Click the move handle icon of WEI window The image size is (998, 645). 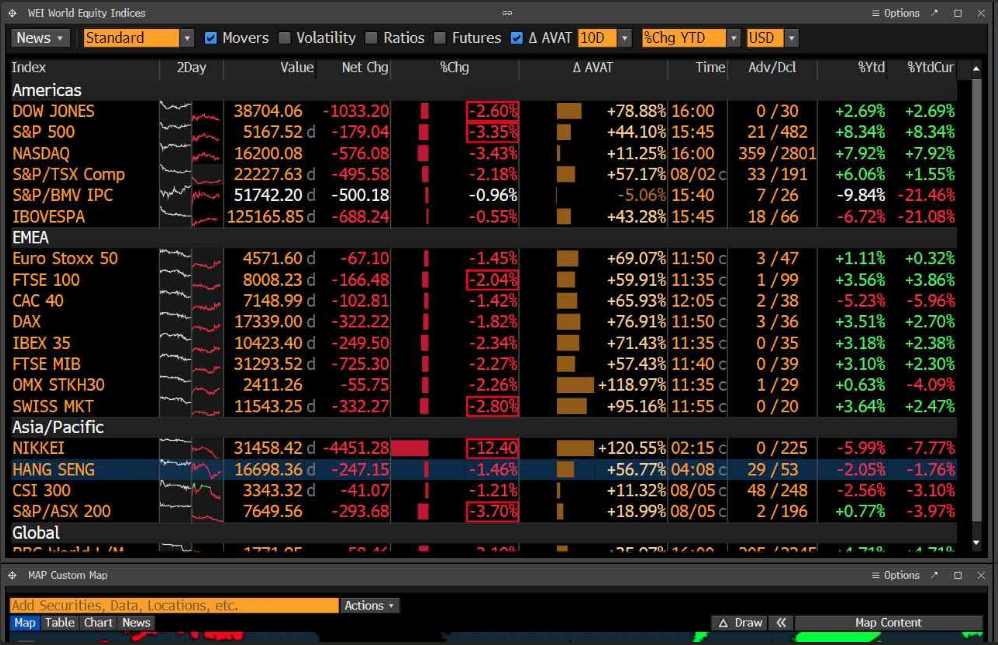12,13
